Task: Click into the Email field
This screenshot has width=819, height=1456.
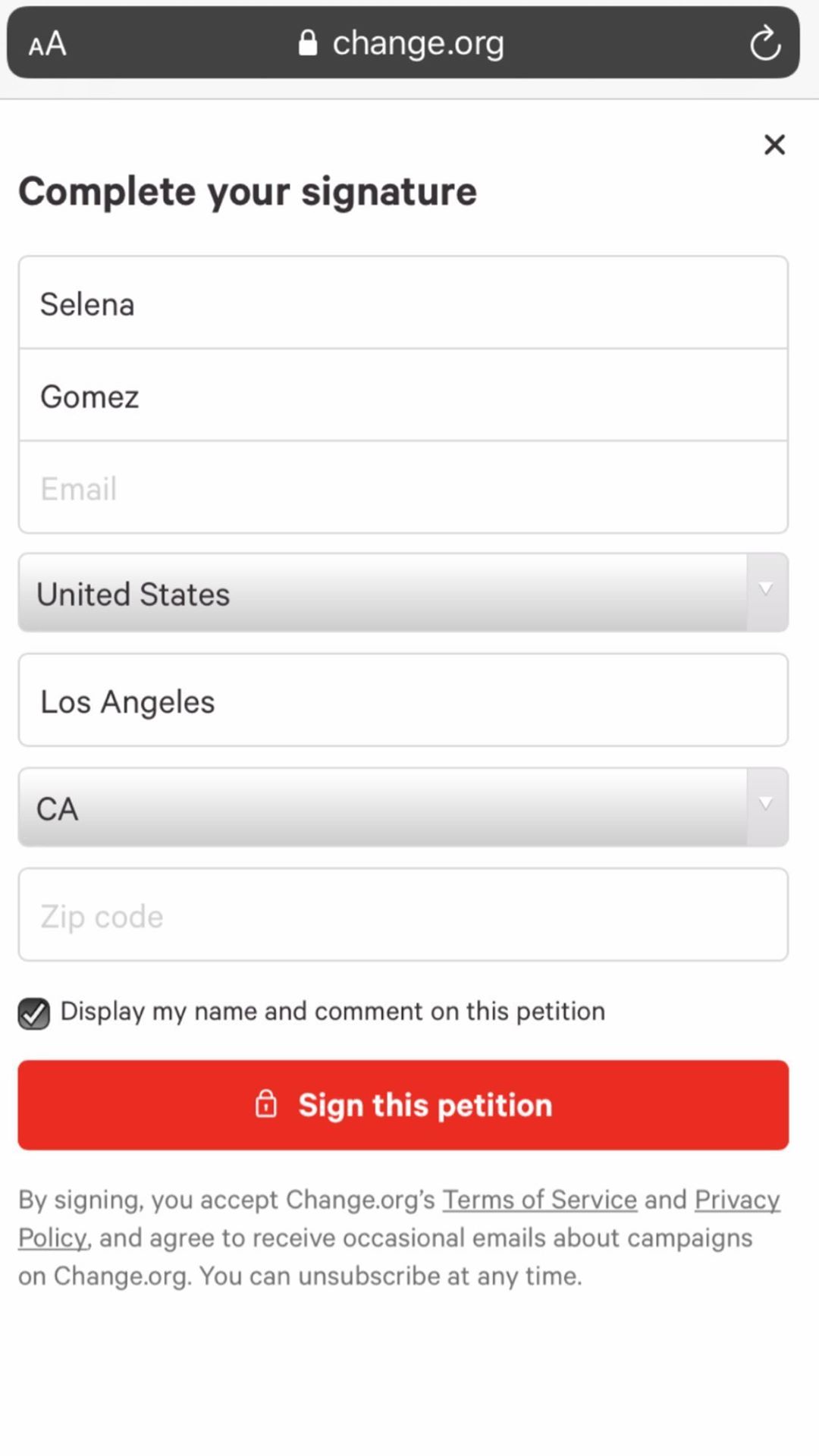Action: (x=403, y=488)
